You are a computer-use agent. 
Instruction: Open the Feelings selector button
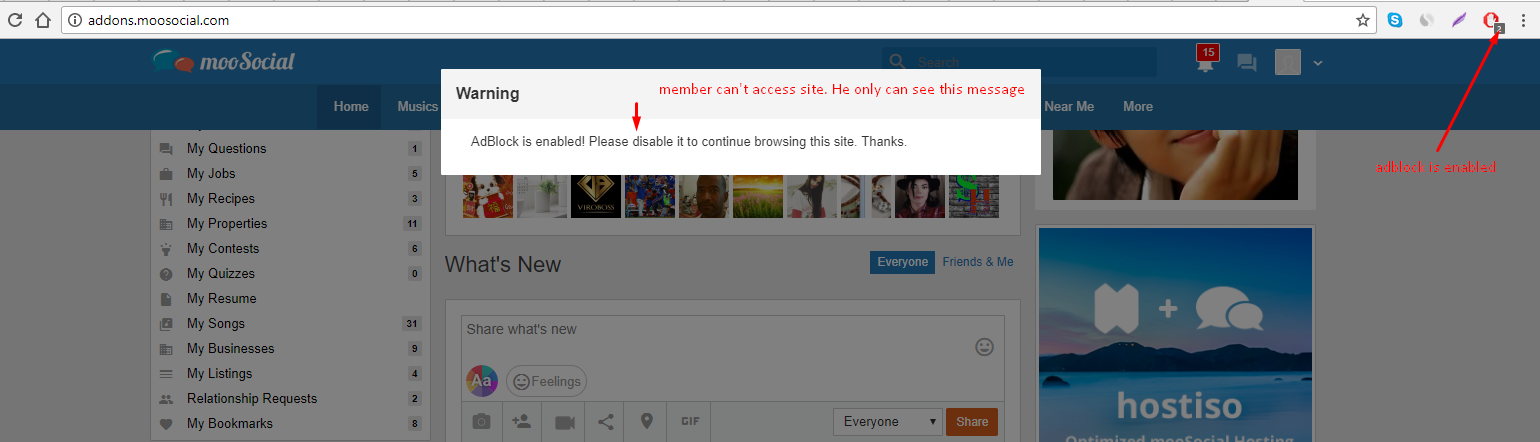click(546, 381)
